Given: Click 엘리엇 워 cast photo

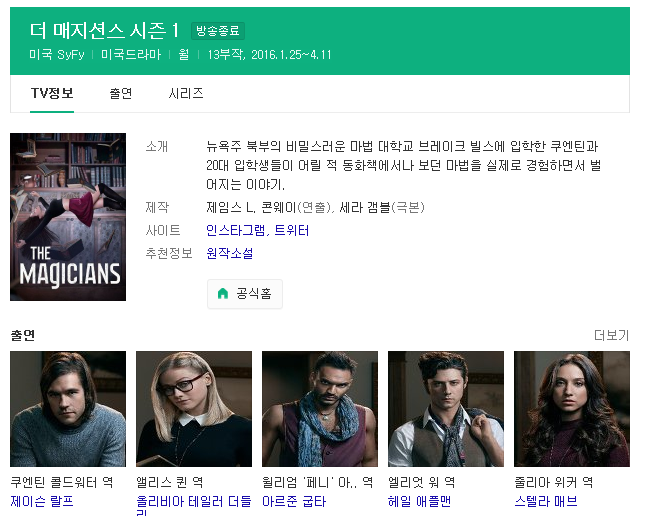Looking at the screenshot, I should 446,408.
